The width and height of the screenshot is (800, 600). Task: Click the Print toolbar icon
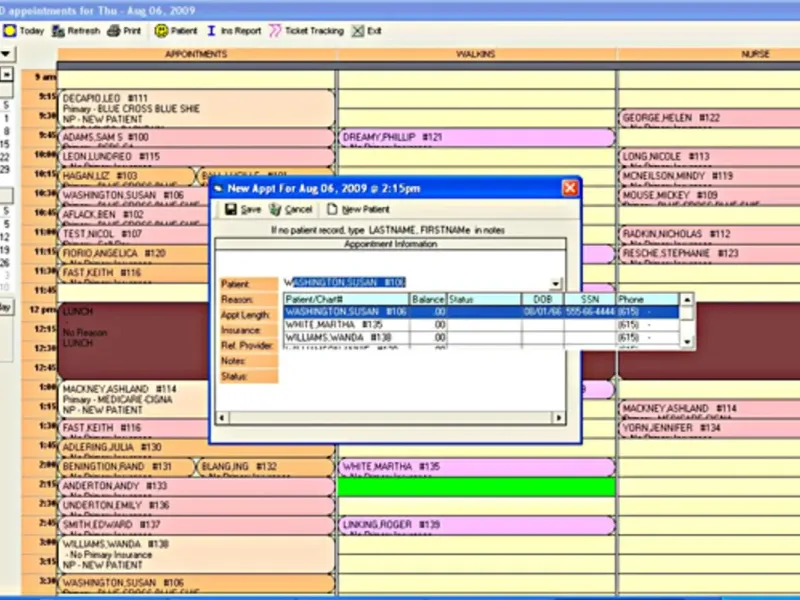coord(113,31)
